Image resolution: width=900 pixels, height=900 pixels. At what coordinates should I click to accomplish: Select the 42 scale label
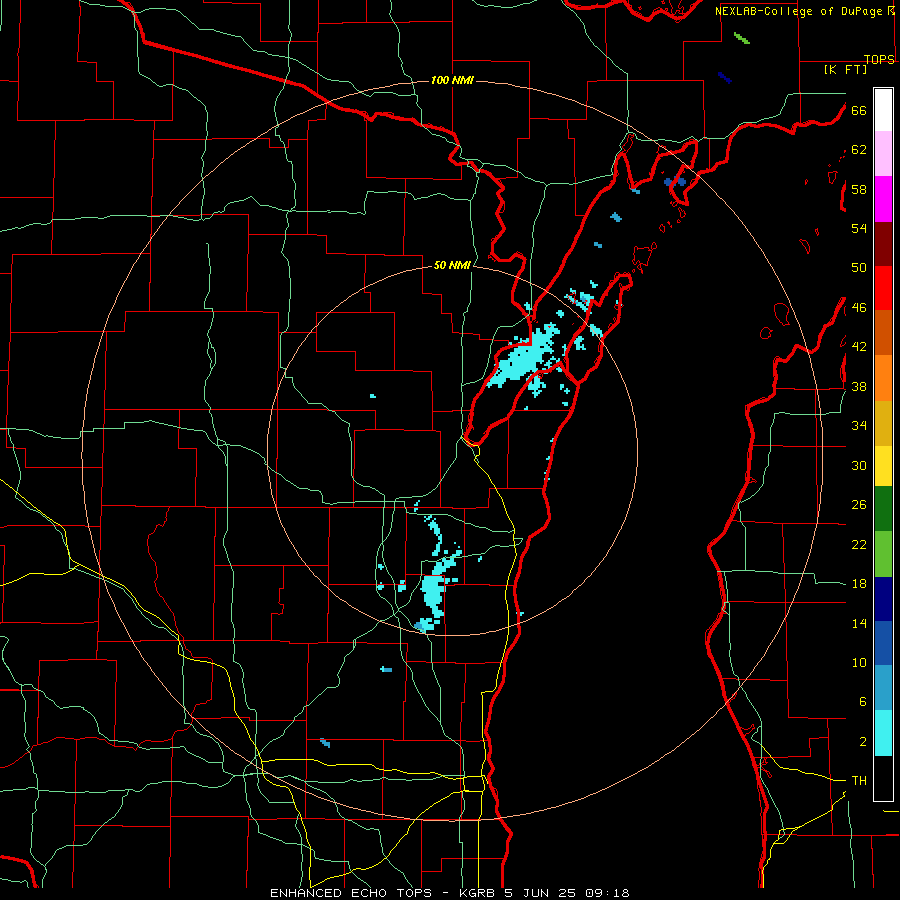click(x=859, y=347)
